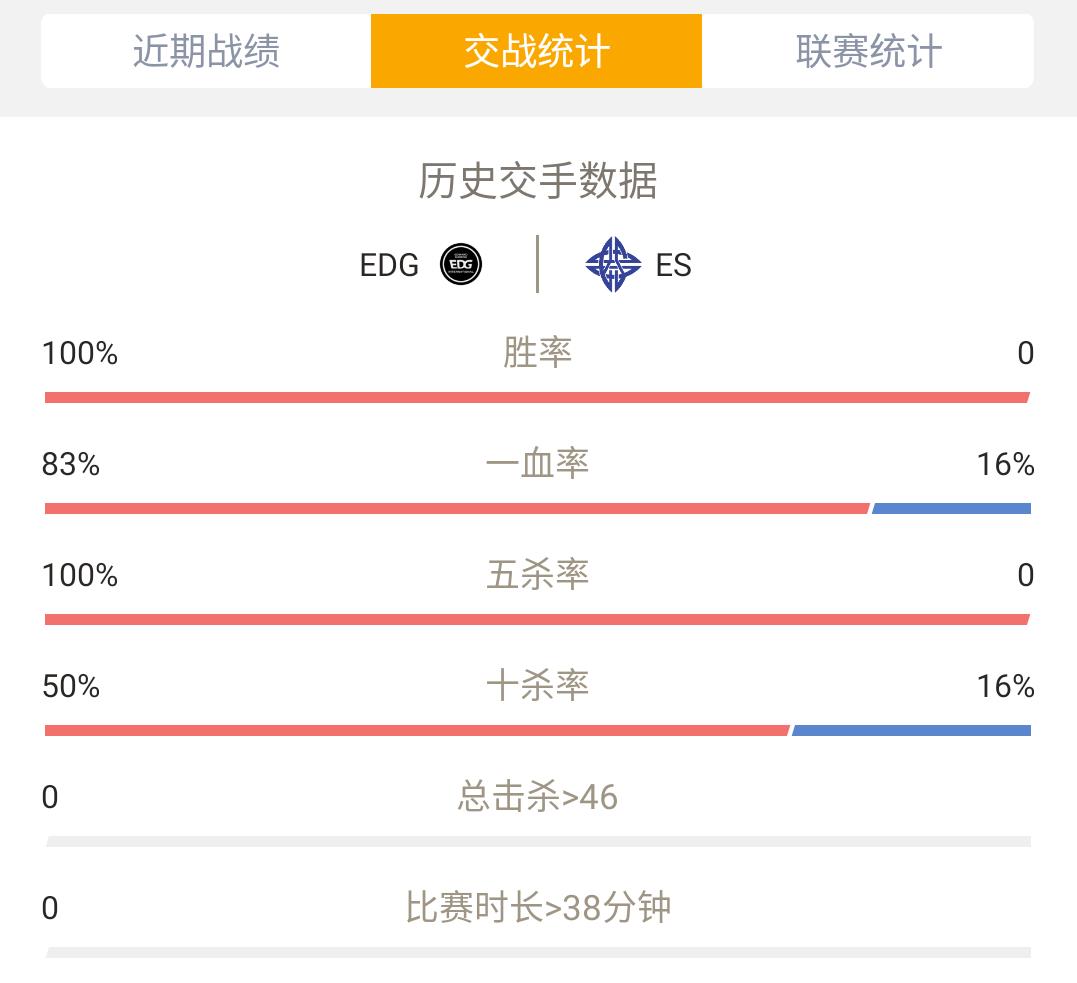Screen dimensions: 1077x983
Task: Click the blue segment of 一血率 bar
Action: click(x=952, y=509)
